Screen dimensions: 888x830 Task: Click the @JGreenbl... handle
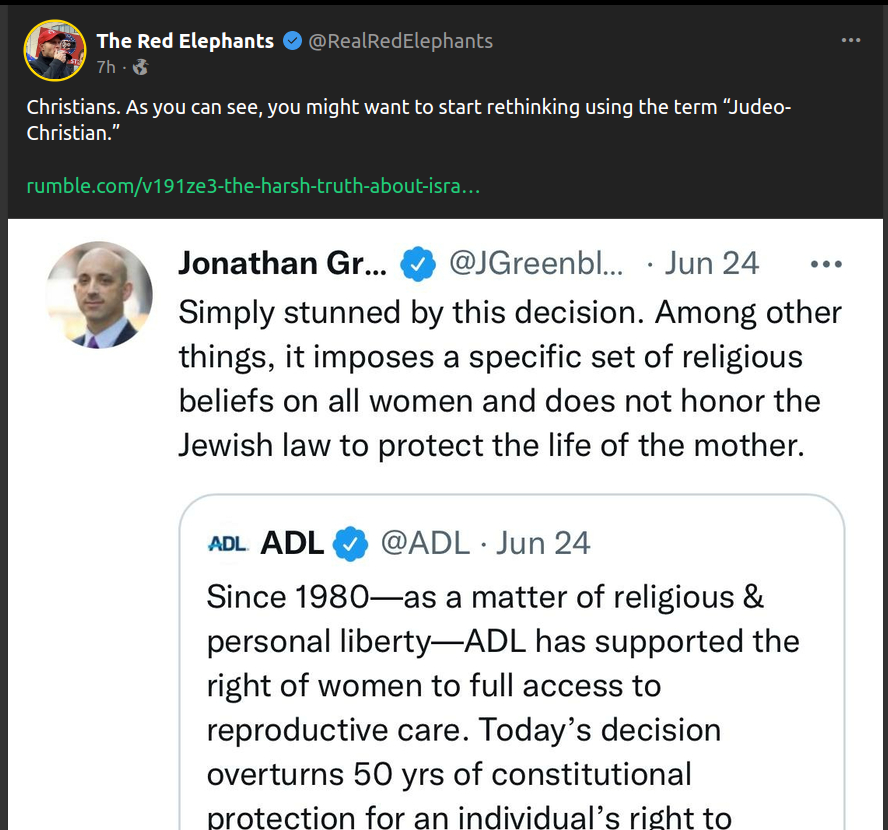(x=536, y=263)
